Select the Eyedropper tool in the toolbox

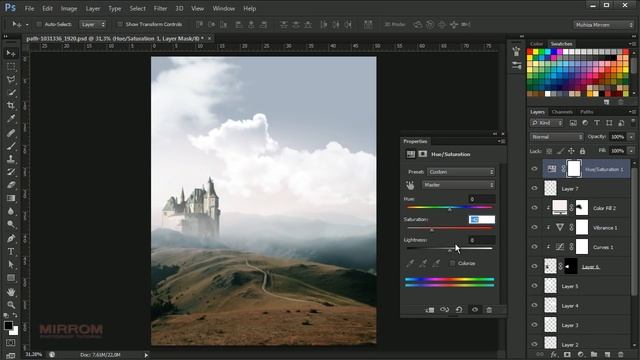click(x=11, y=119)
